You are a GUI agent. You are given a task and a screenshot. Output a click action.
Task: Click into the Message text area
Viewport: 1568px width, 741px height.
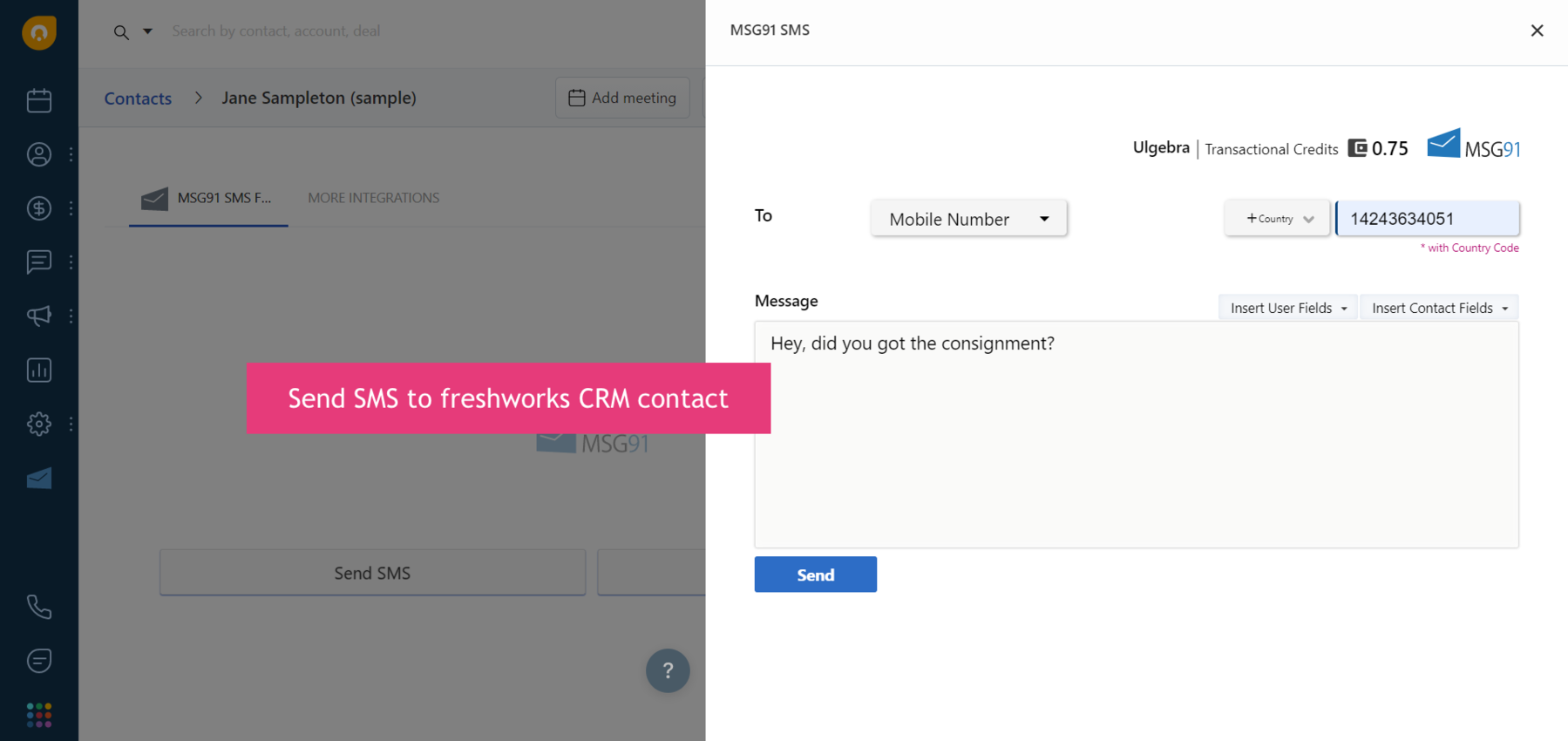[x=1136, y=434]
